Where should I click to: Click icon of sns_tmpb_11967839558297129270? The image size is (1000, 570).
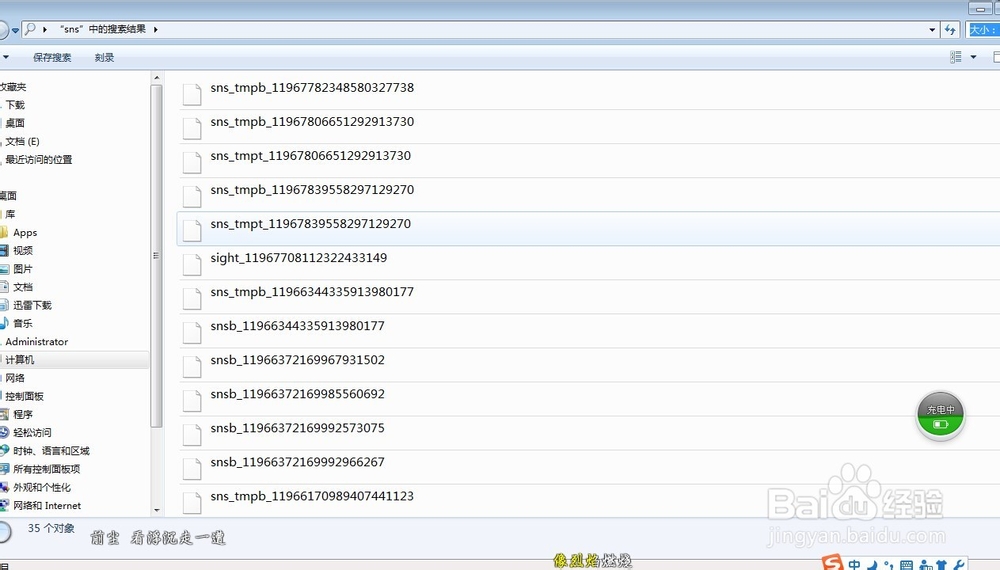pyautogui.click(x=192, y=196)
